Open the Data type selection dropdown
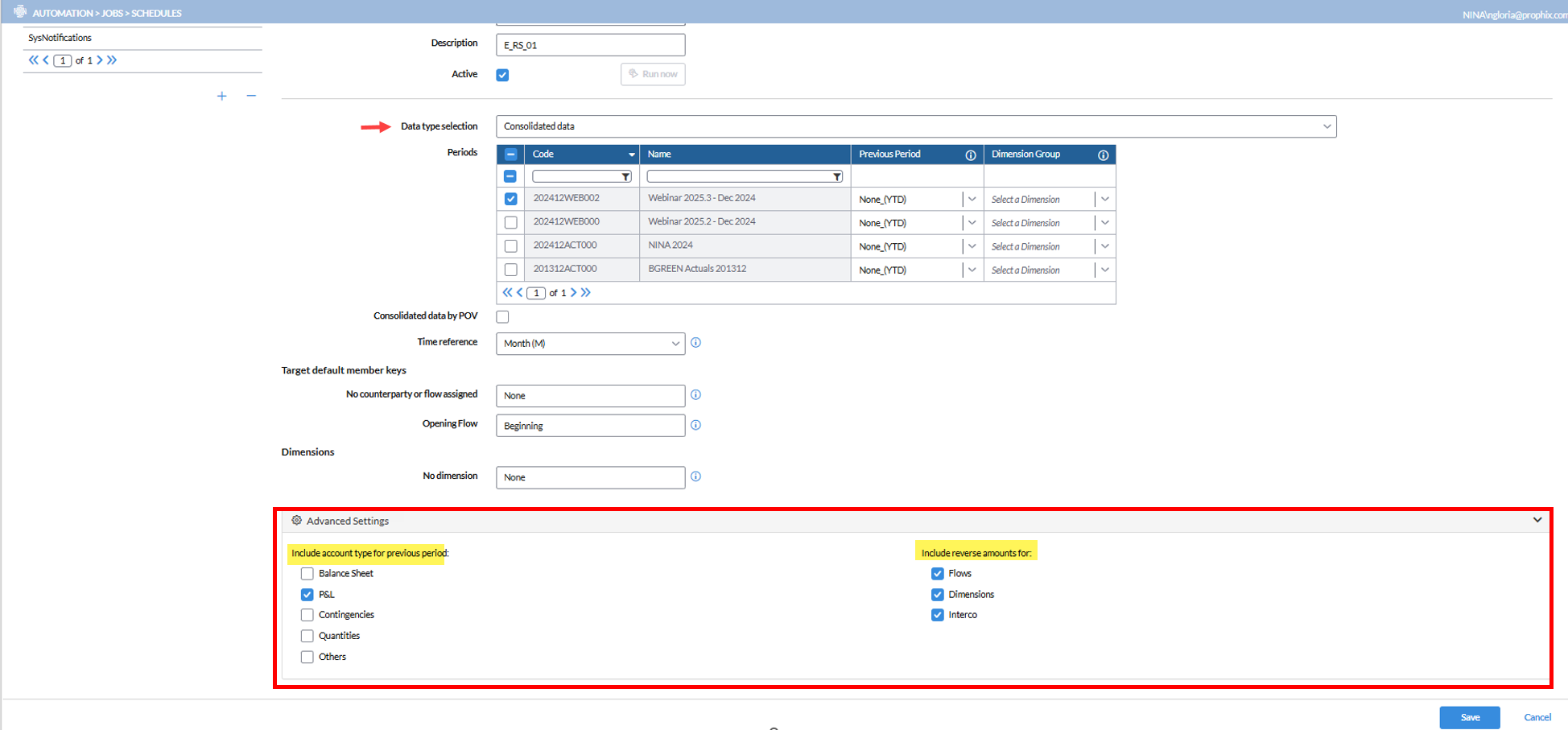Screen dimensions: 1568x730 coord(915,126)
